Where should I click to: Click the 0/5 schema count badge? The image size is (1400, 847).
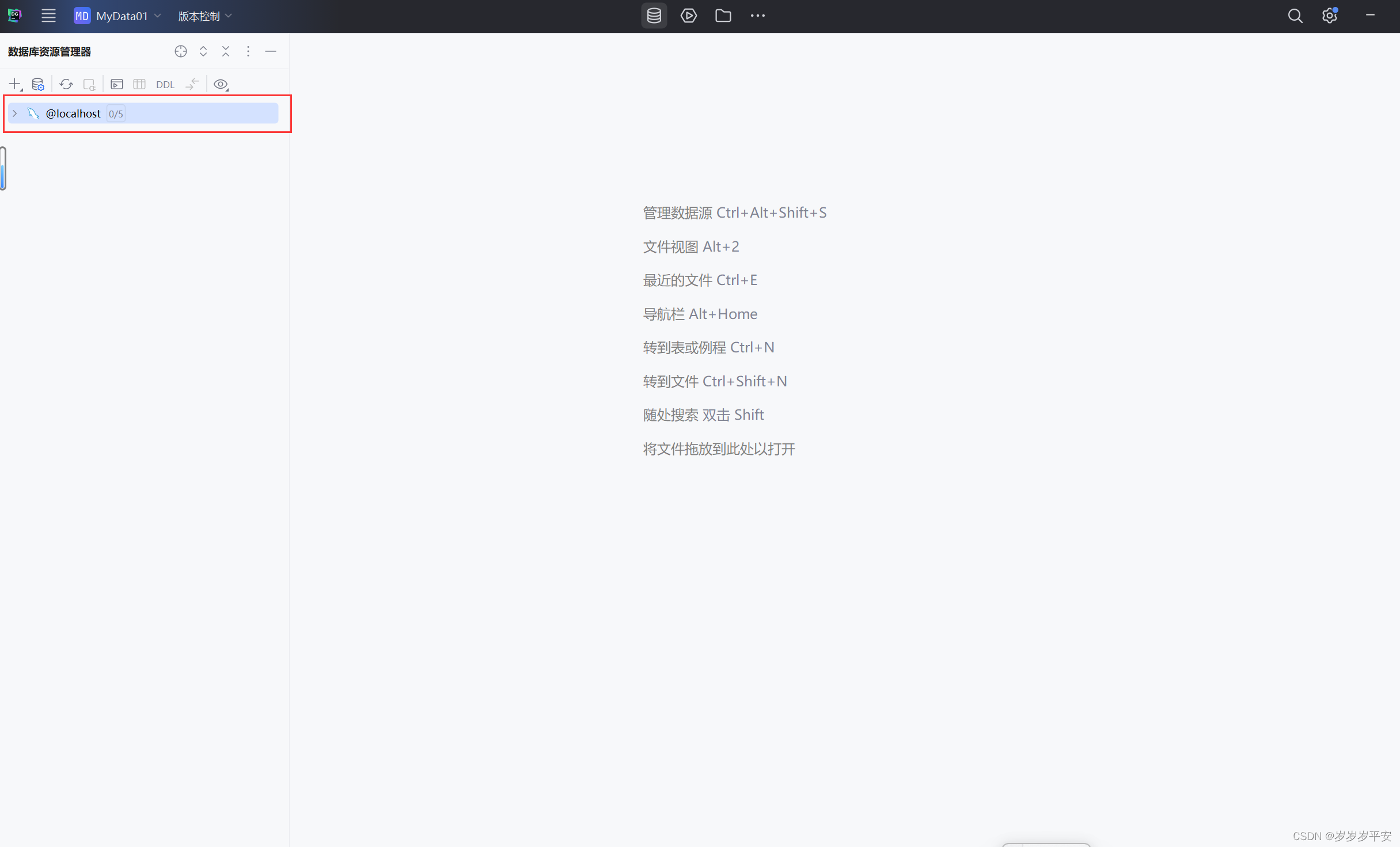(x=116, y=114)
